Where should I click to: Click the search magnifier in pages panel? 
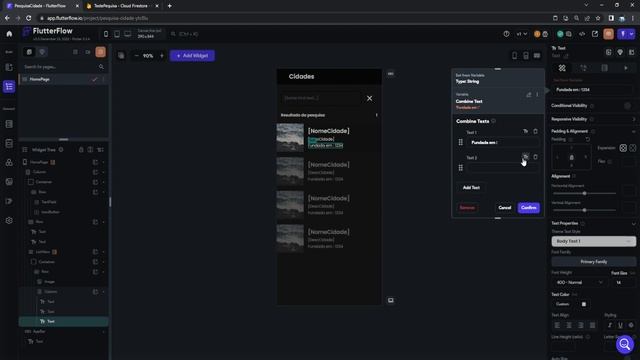click(101, 67)
